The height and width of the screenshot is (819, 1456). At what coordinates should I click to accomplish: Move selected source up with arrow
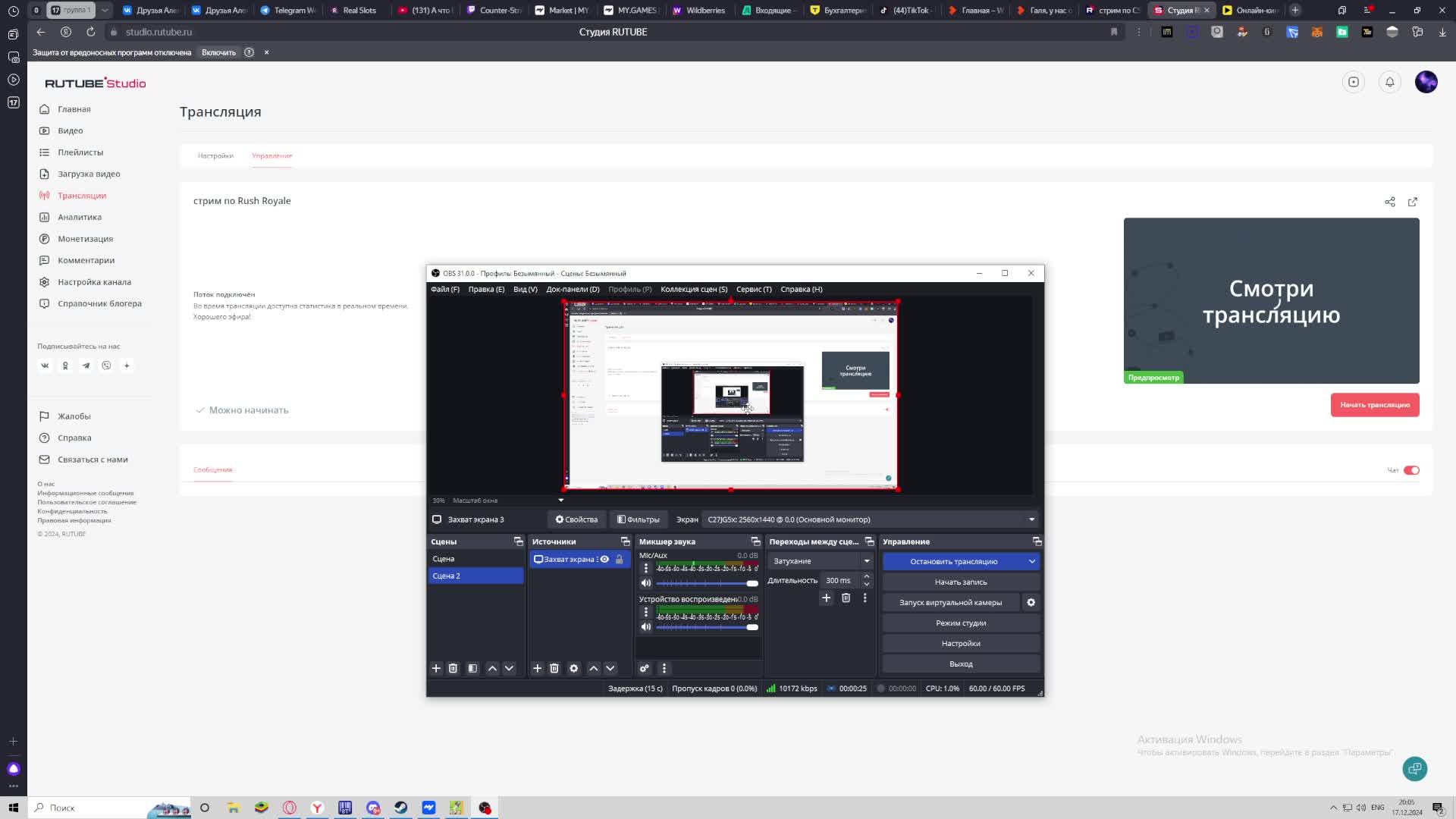[x=593, y=668]
